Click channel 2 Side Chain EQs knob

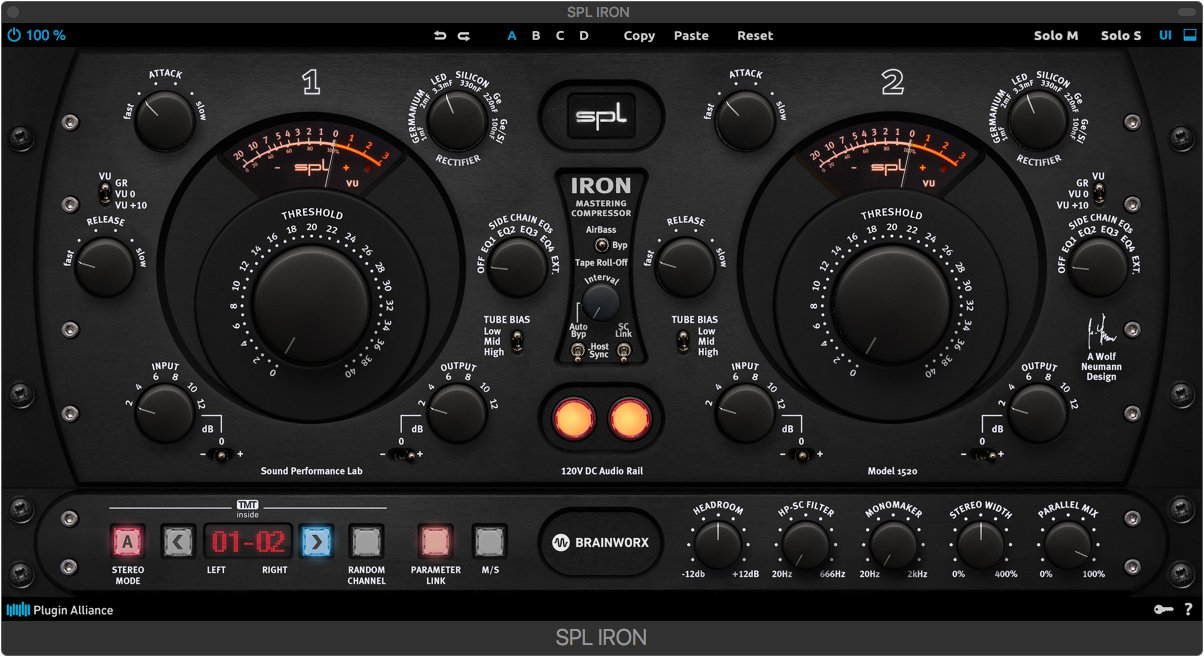(x=1098, y=266)
